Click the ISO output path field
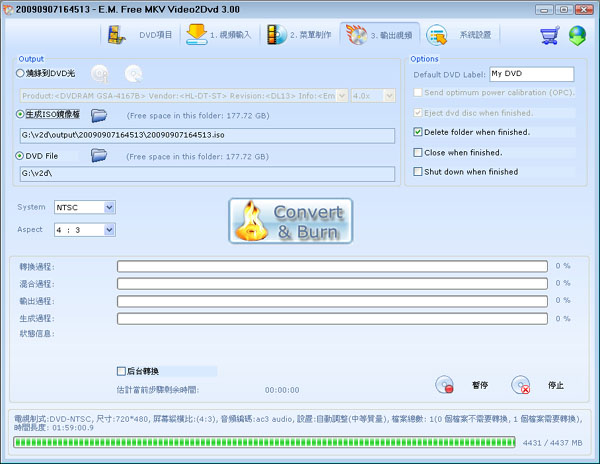This screenshot has width=600, height=464. click(207, 135)
